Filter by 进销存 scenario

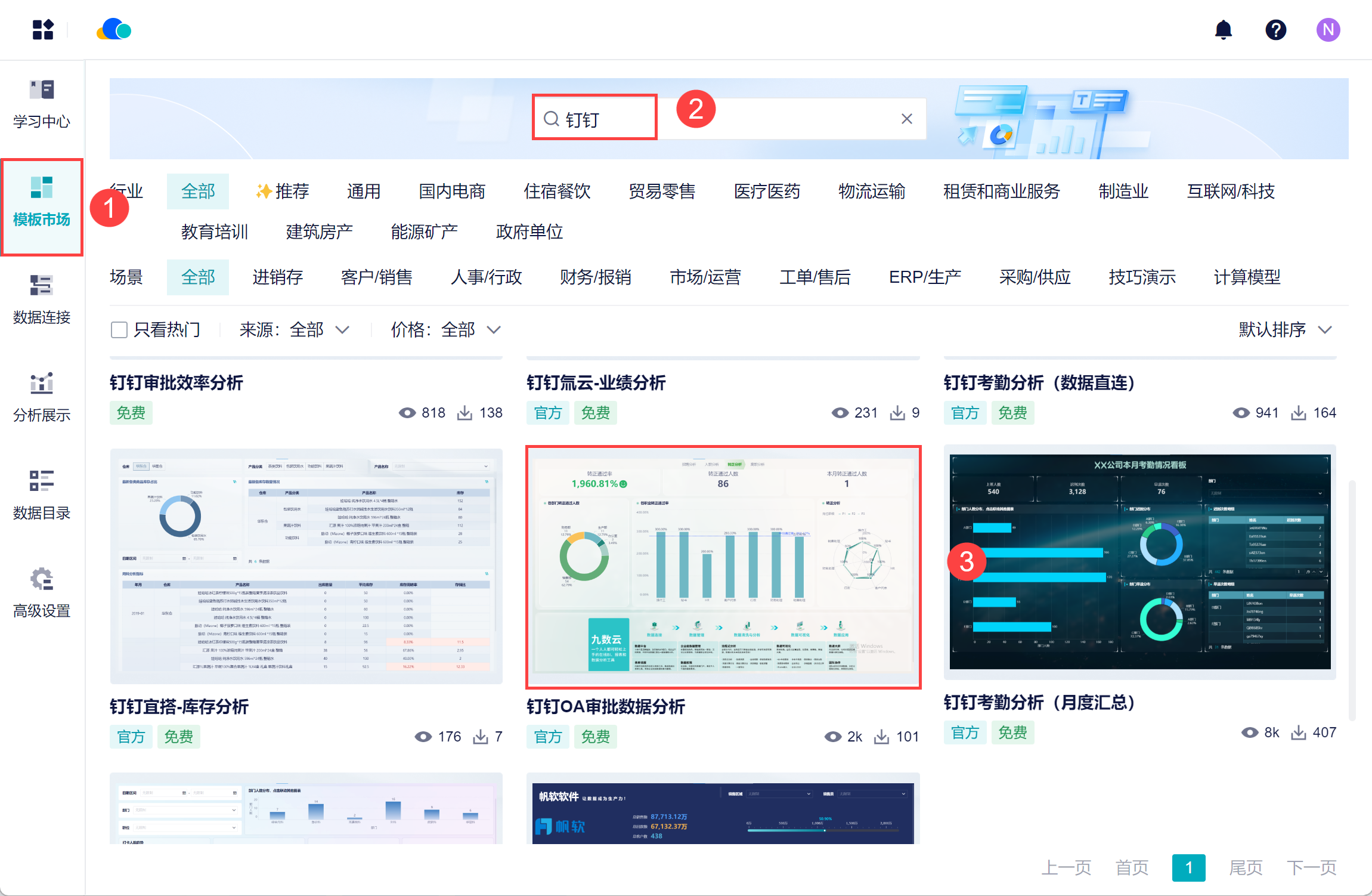[x=278, y=277]
